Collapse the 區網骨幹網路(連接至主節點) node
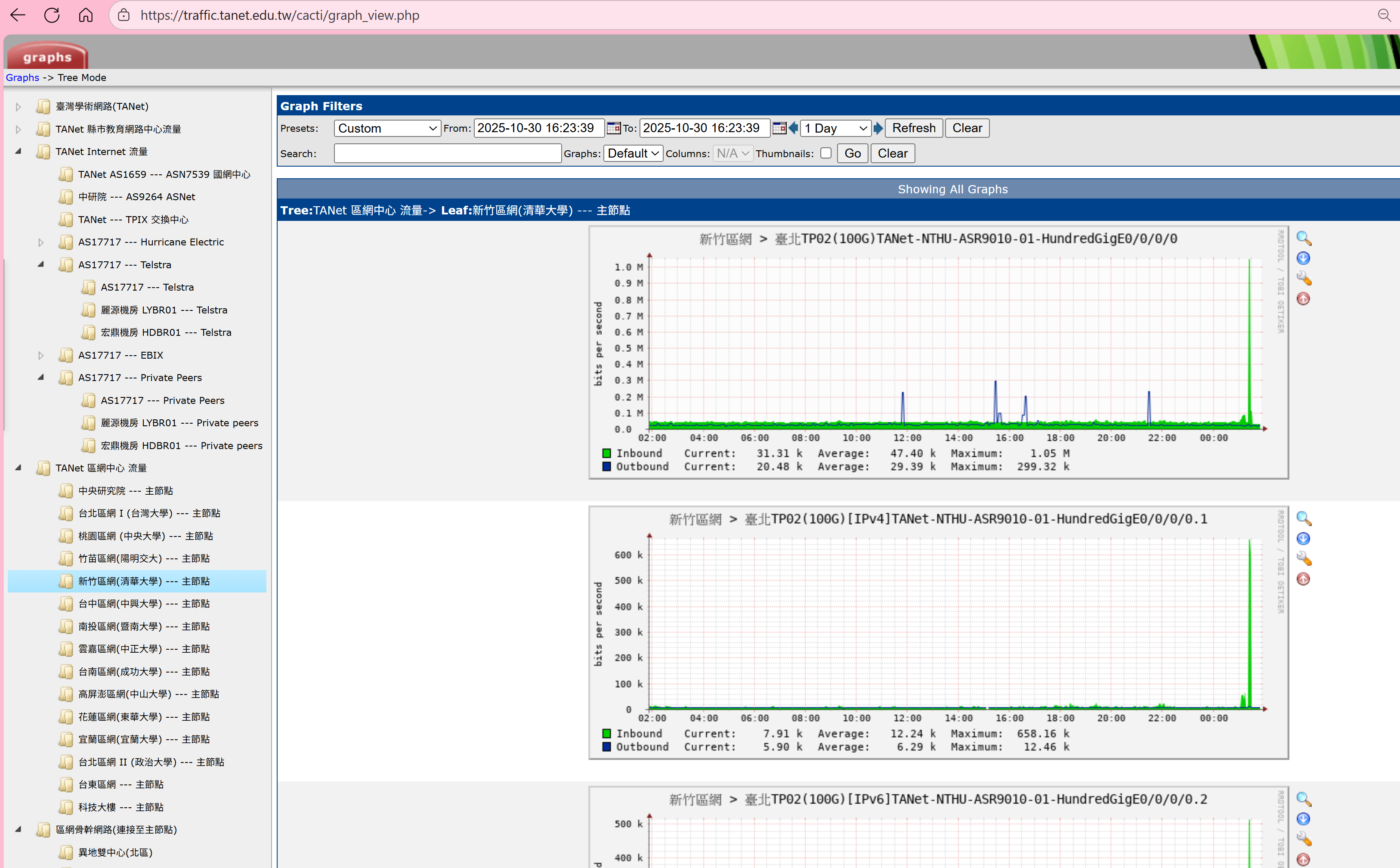The height and width of the screenshot is (868, 1400). click(19, 830)
